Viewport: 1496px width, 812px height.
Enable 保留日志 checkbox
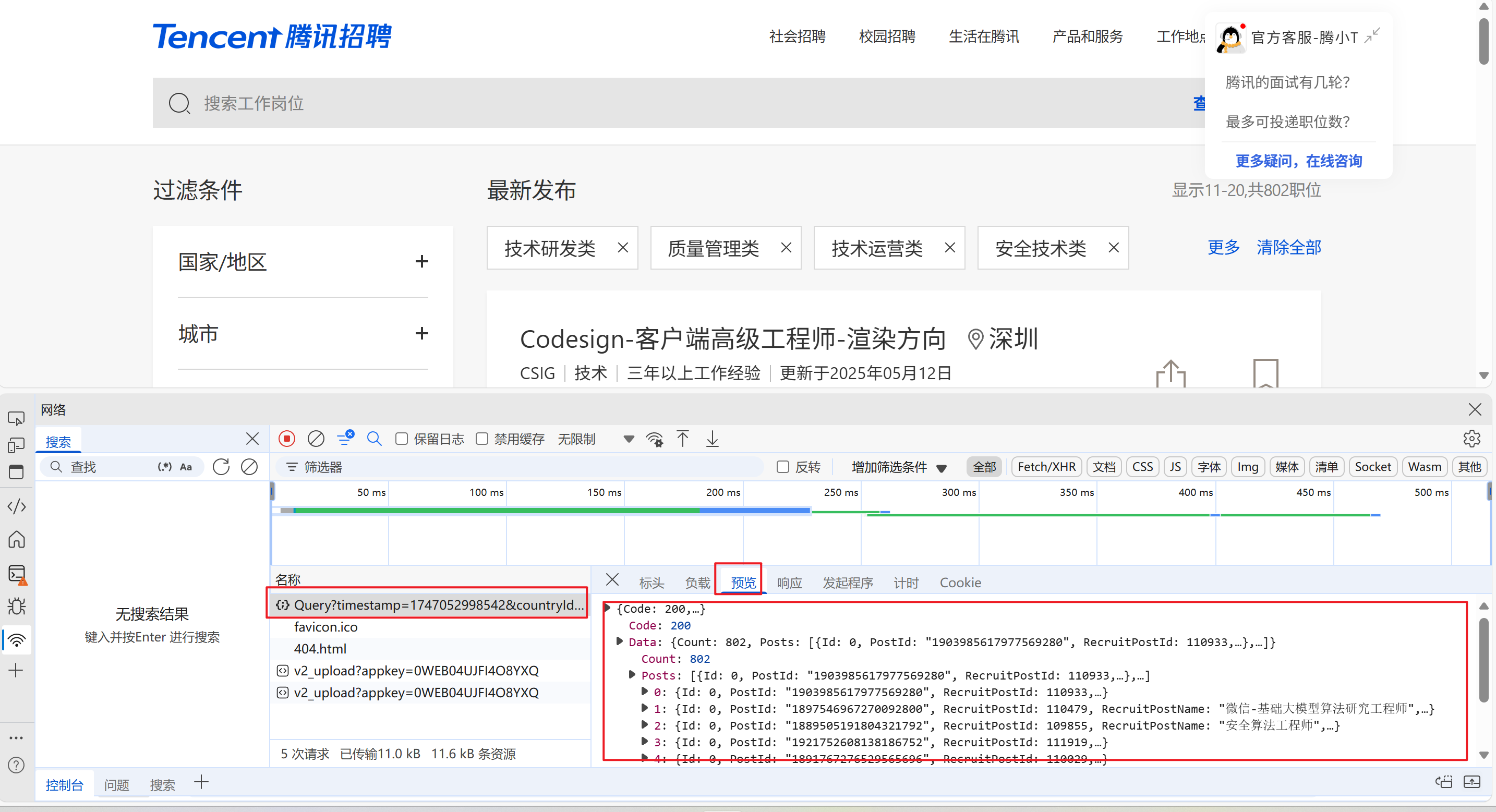tap(401, 439)
